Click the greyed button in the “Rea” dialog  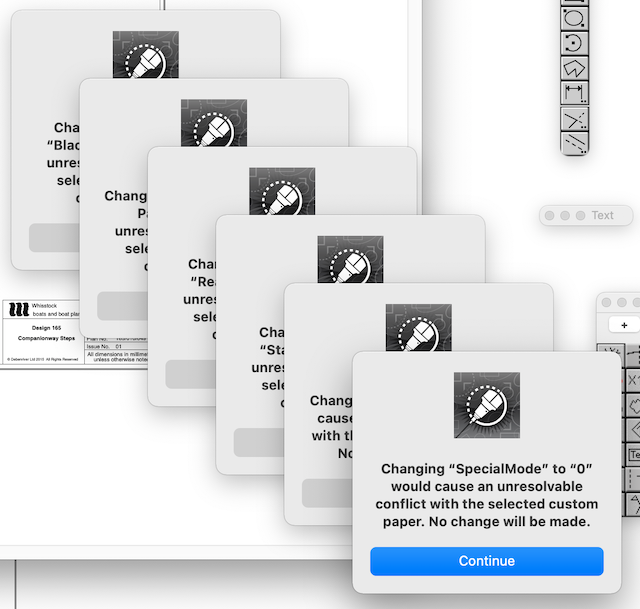[190, 374]
